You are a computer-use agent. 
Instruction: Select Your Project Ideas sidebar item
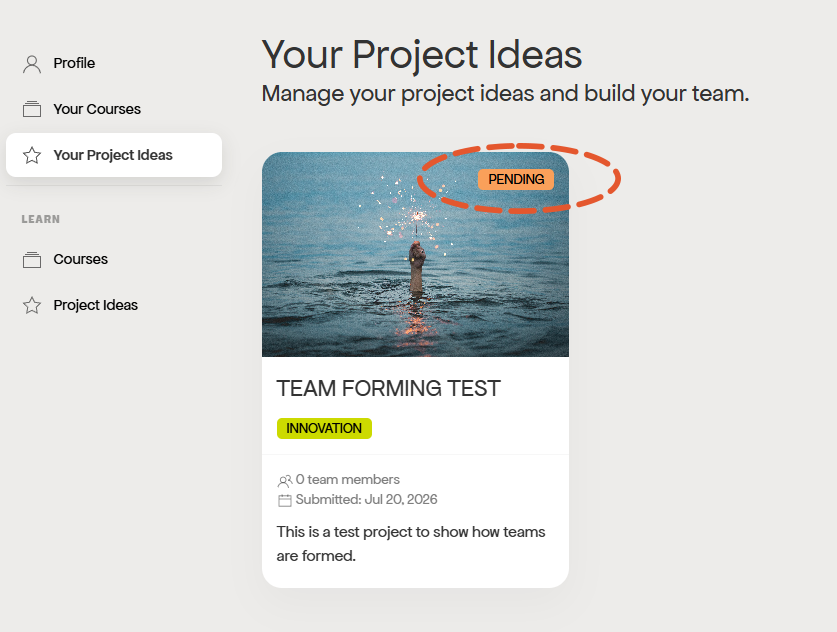pos(114,155)
